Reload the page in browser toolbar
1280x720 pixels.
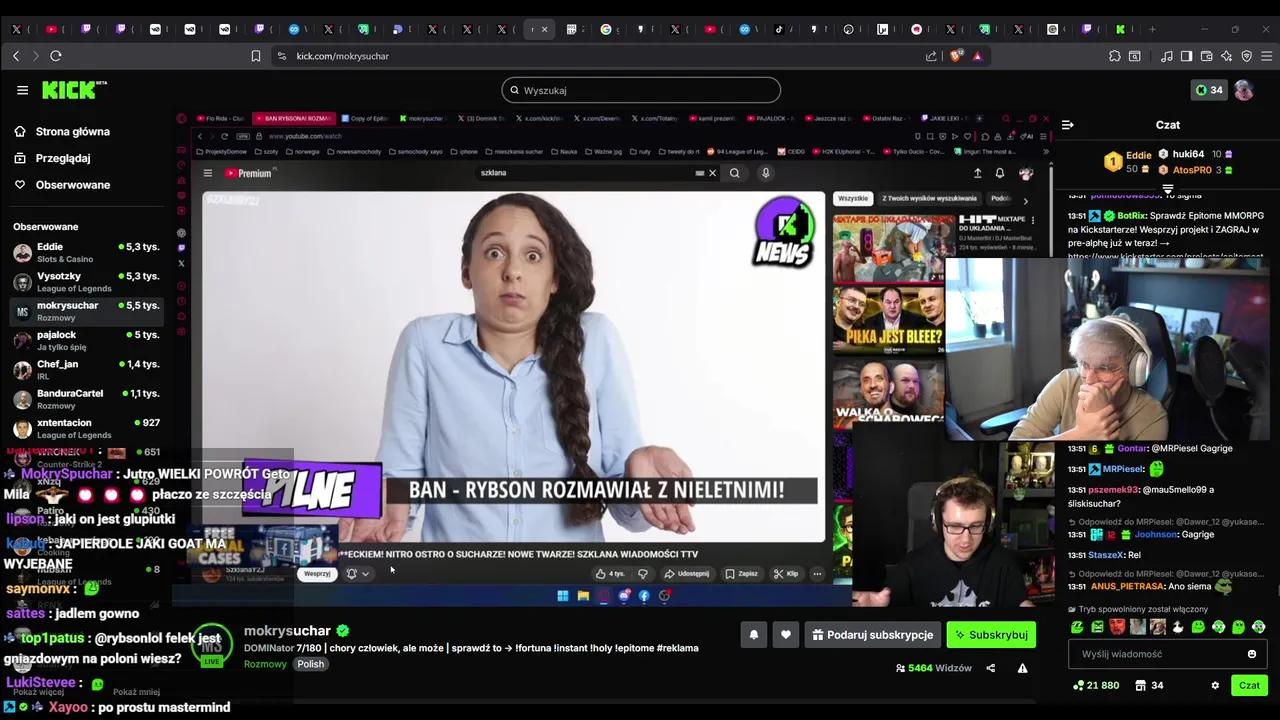56,56
